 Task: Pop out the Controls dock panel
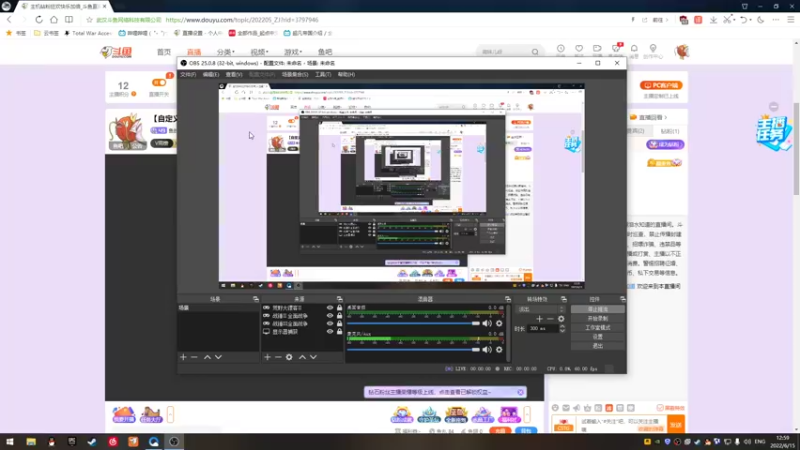[x=622, y=299]
